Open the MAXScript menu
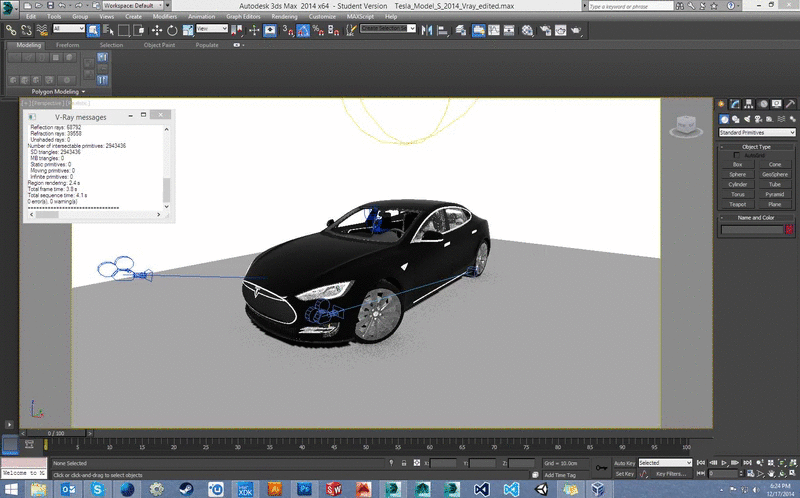Screen dimensions: 800x498 point(360,16)
